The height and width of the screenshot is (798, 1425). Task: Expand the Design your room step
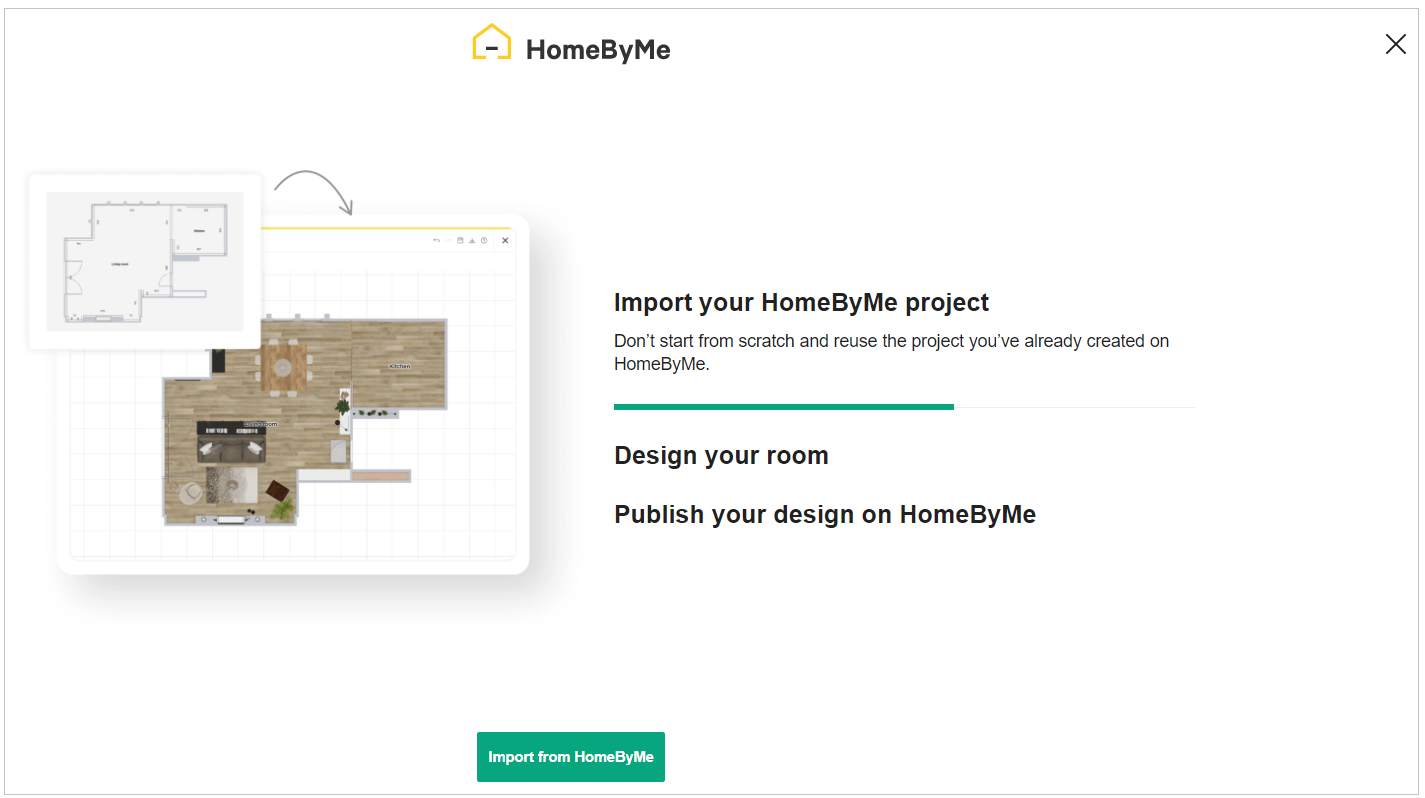click(x=721, y=455)
